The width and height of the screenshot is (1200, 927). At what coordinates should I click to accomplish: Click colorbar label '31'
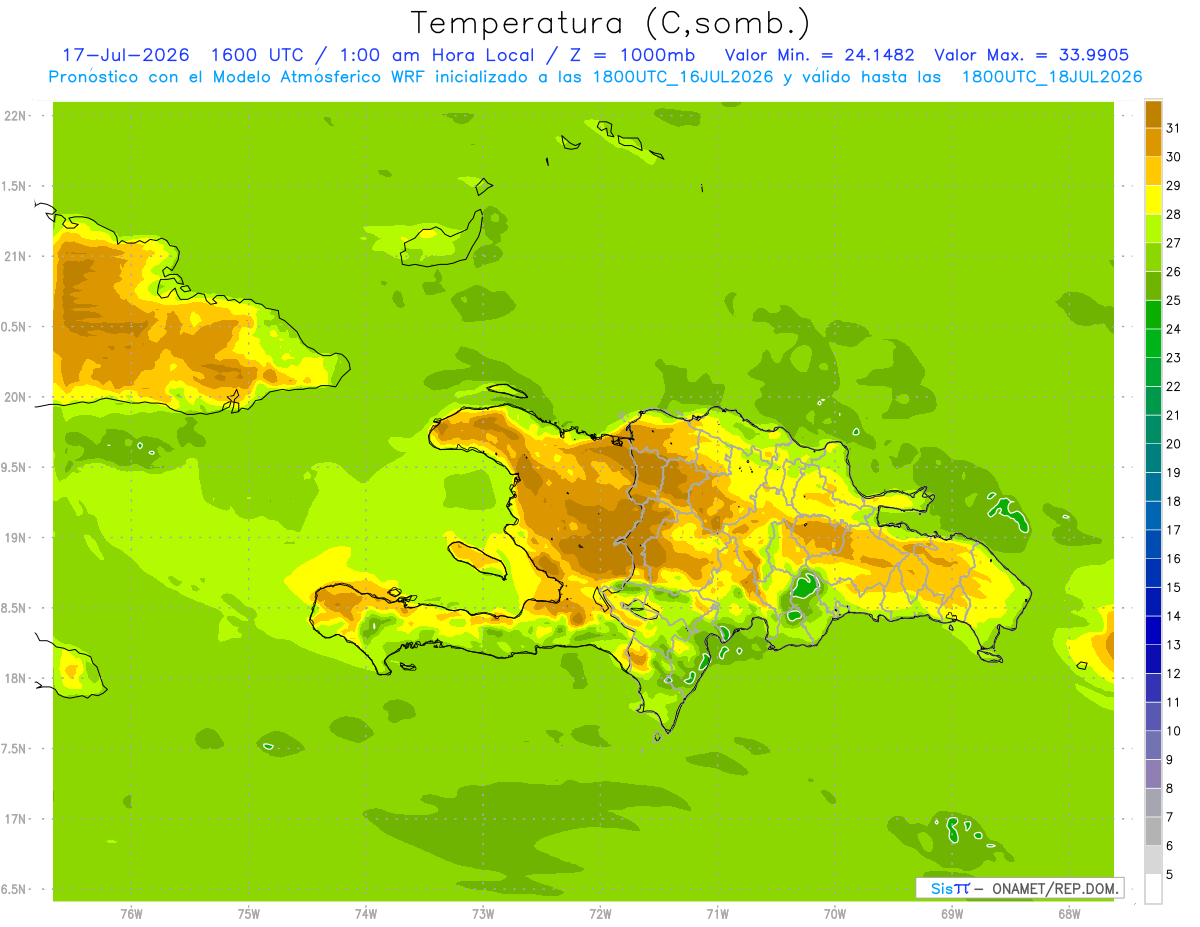[x=1174, y=128]
